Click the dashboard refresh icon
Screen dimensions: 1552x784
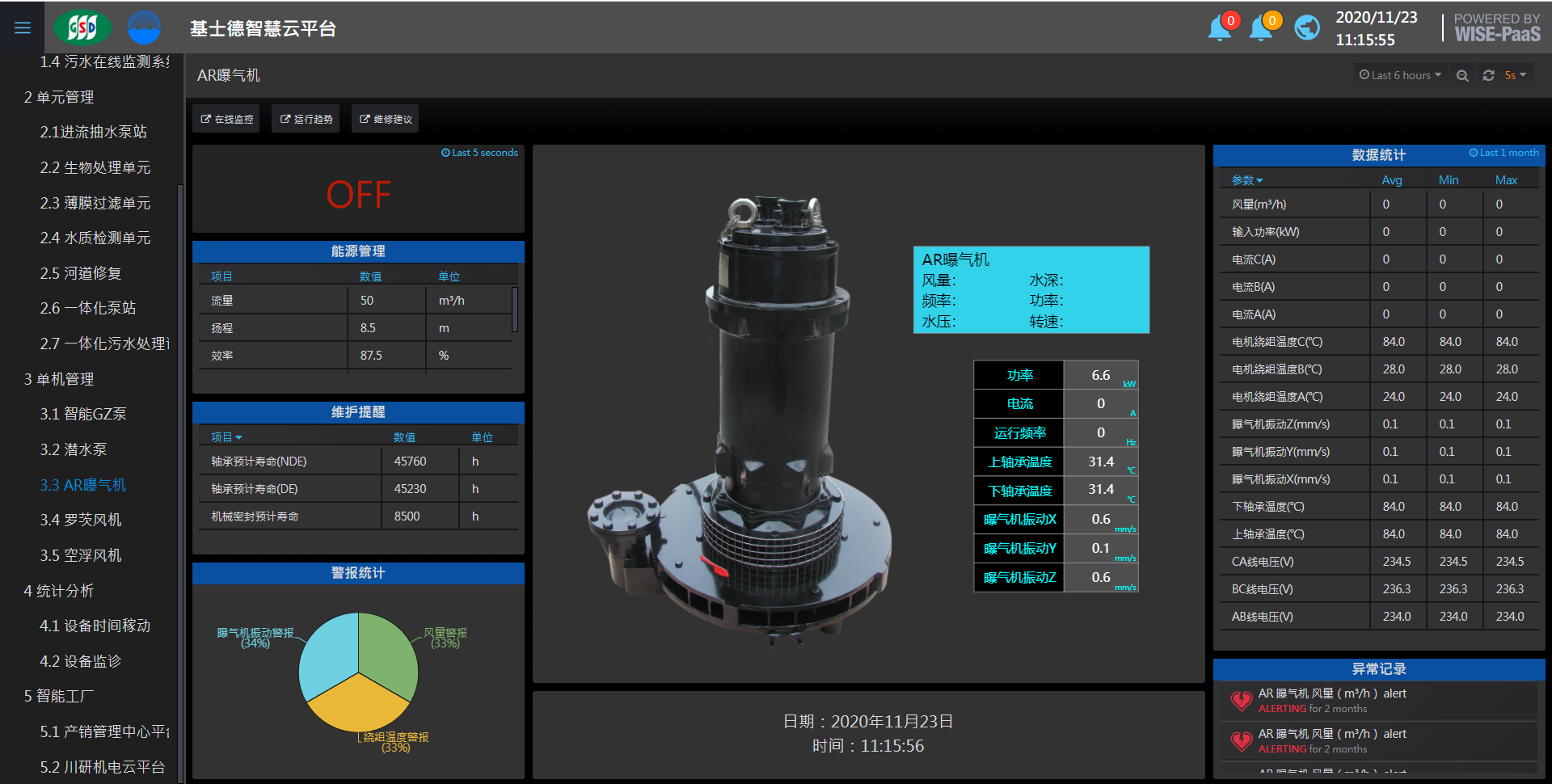point(1488,75)
